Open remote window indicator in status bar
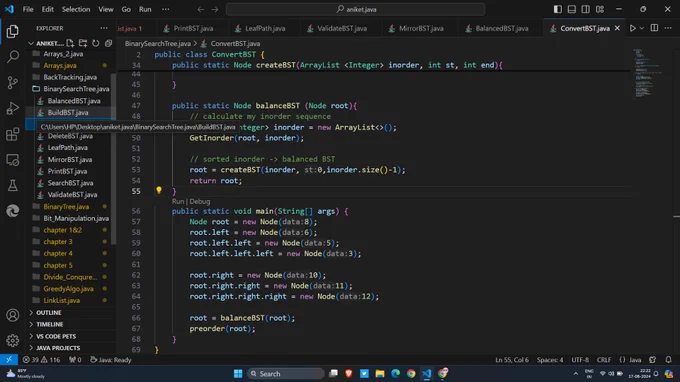This screenshot has width=680, height=382. coord(9,360)
